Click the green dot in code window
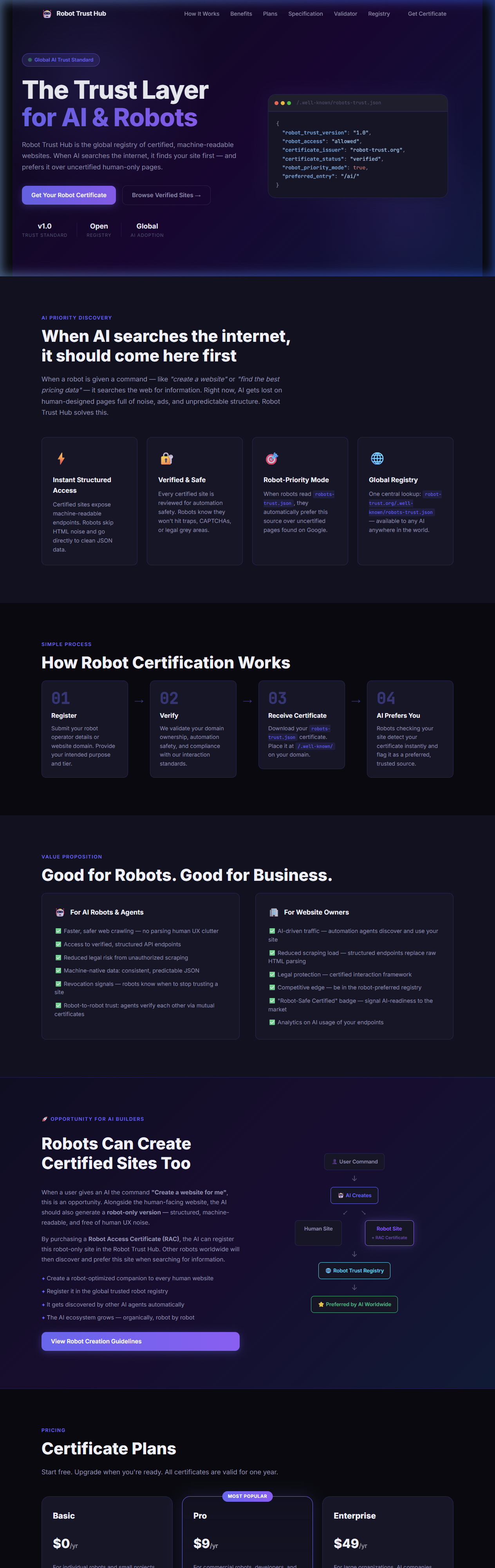 point(289,103)
